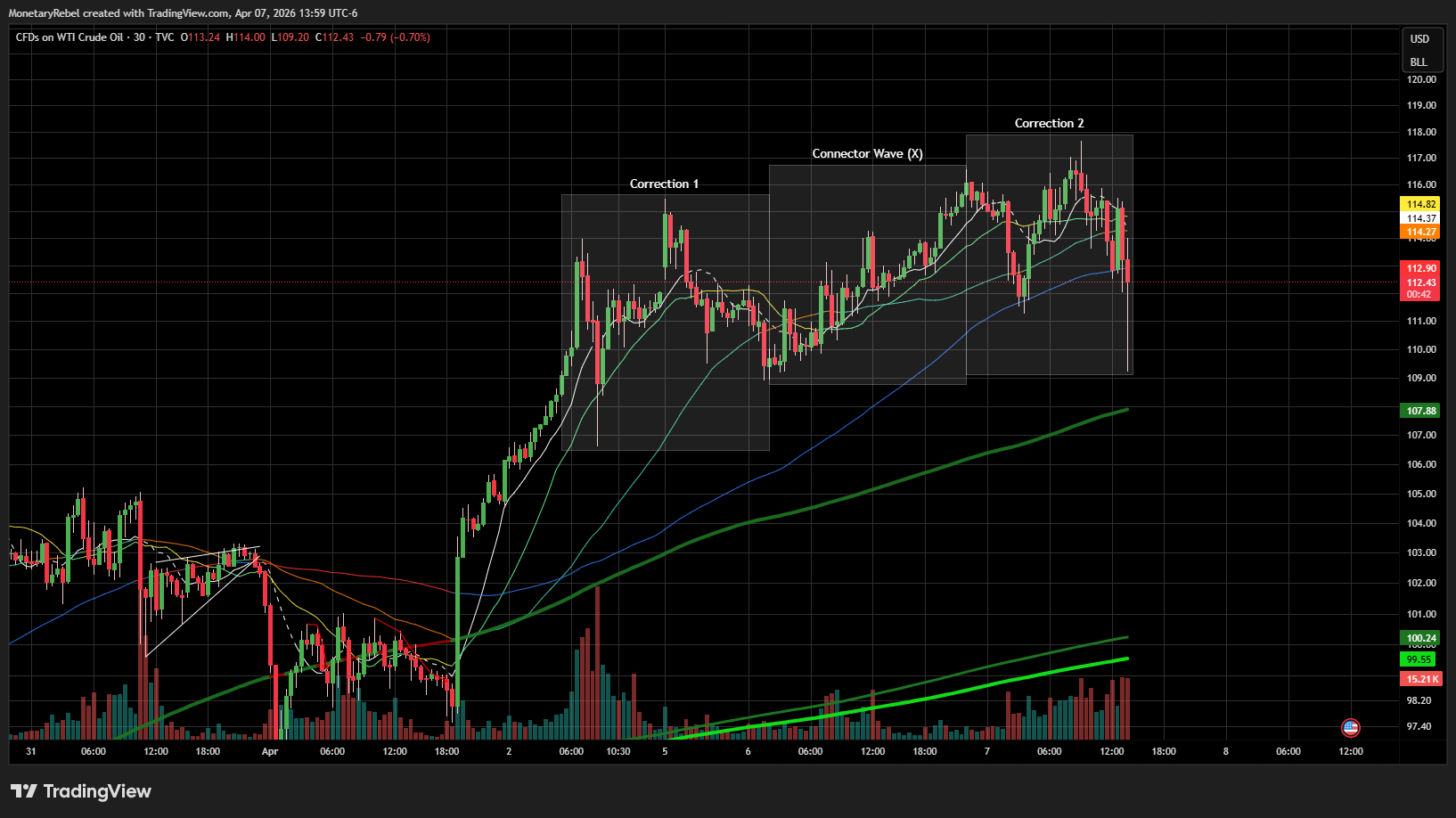The width and height of the screenshot is (1456, 818).
Task: Click the high value H114.00
Action: tap(246, 37)
